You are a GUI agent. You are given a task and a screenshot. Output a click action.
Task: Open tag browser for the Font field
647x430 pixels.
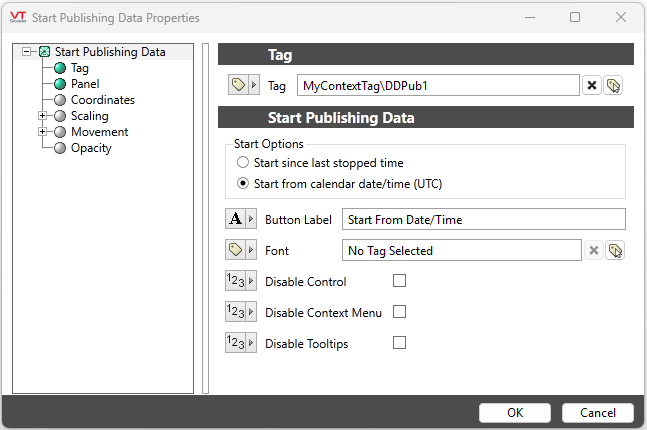click(614, 251)
